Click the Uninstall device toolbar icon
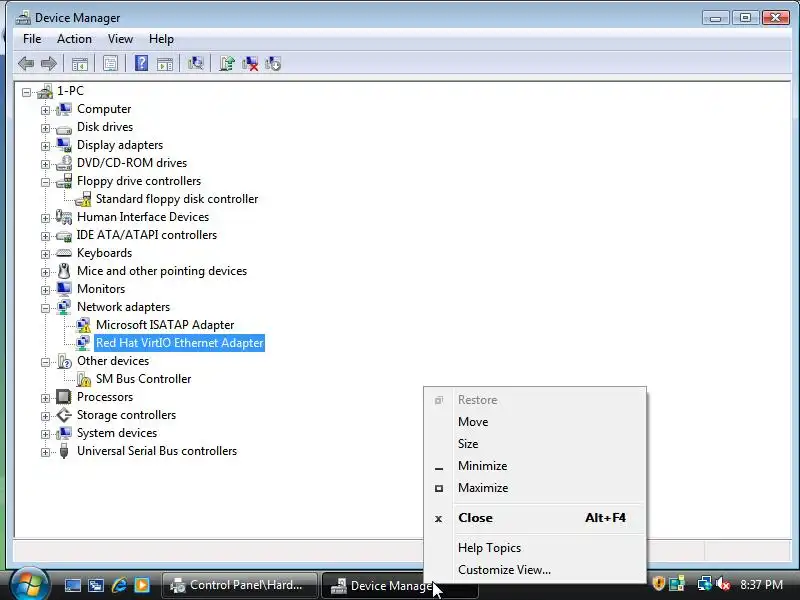 point(250,63)
